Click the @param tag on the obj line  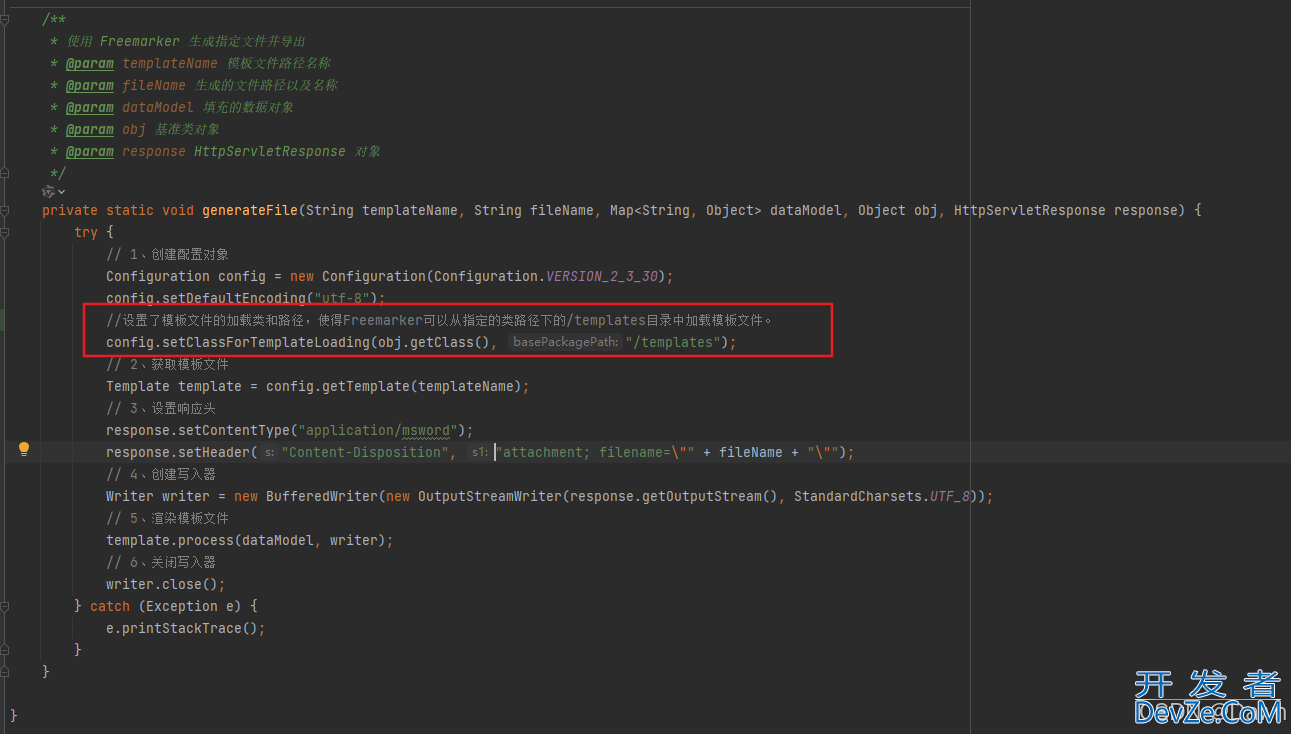click(x=90, y=129)
